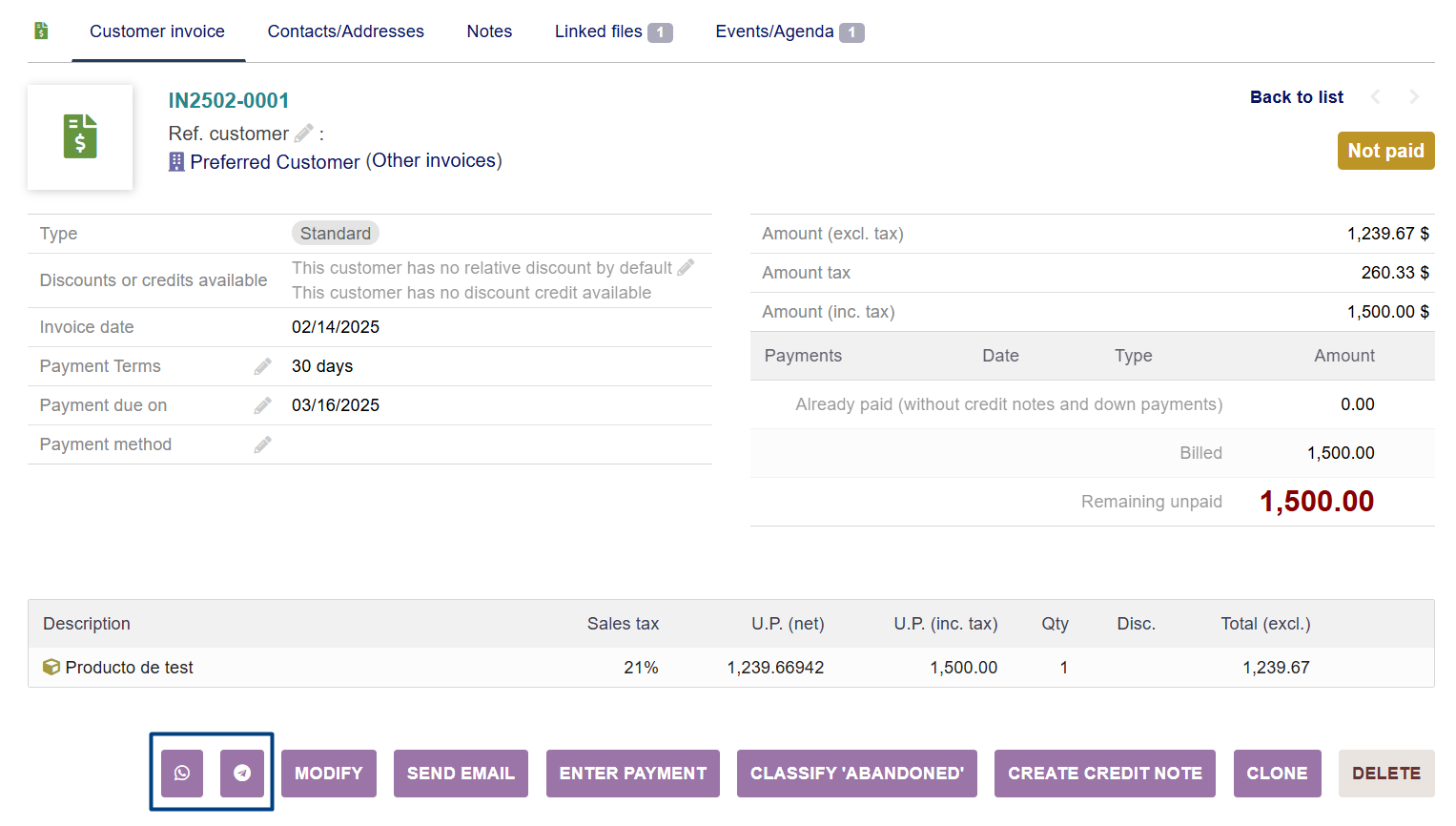Open Producto de test product line
Viewport: 1456px width, 826px height.
[129, 668]
